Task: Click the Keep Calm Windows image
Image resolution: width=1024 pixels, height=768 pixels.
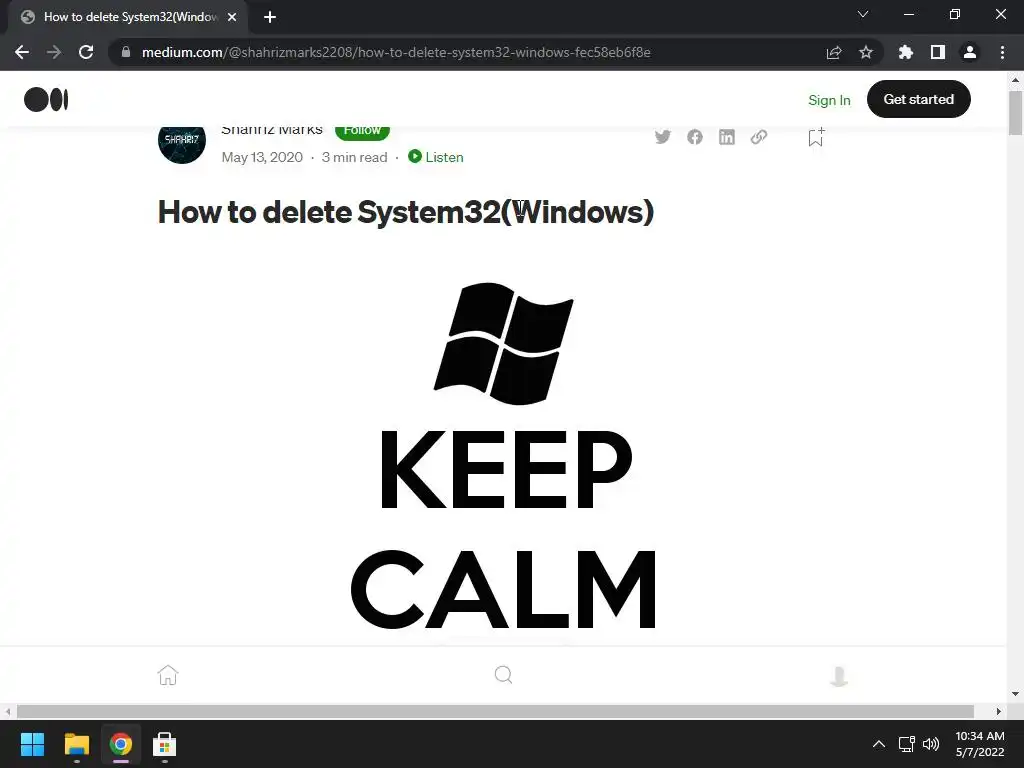Action: [504, 457]
